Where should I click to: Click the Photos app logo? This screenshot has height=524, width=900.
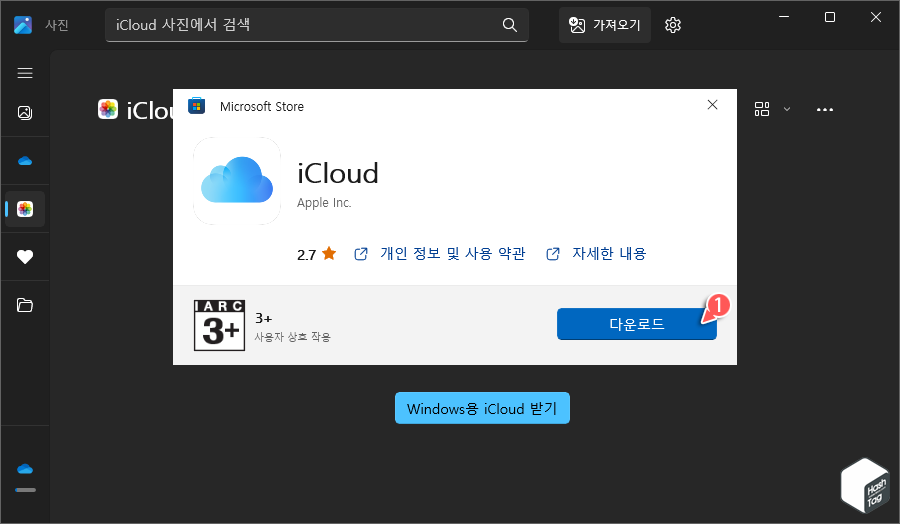pyautogui.click(x=23, y=25)
